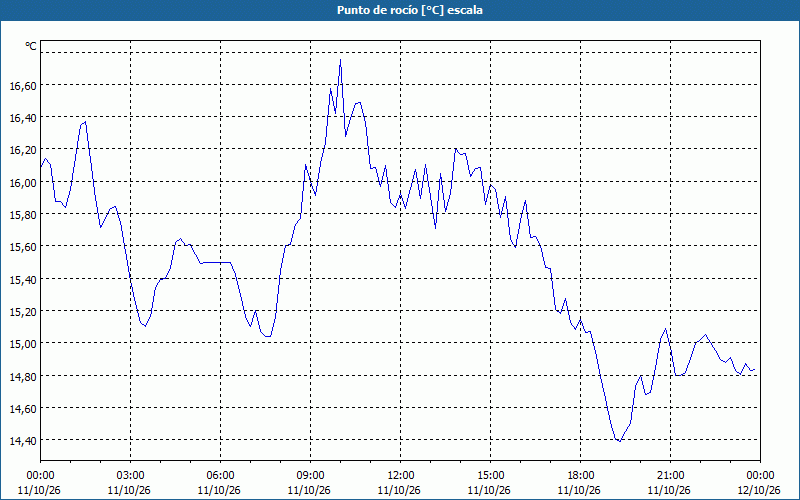Screen dimensions: 800x500
Task: Select the y-axis value '16,60'
Action: [x=23, y=86]
